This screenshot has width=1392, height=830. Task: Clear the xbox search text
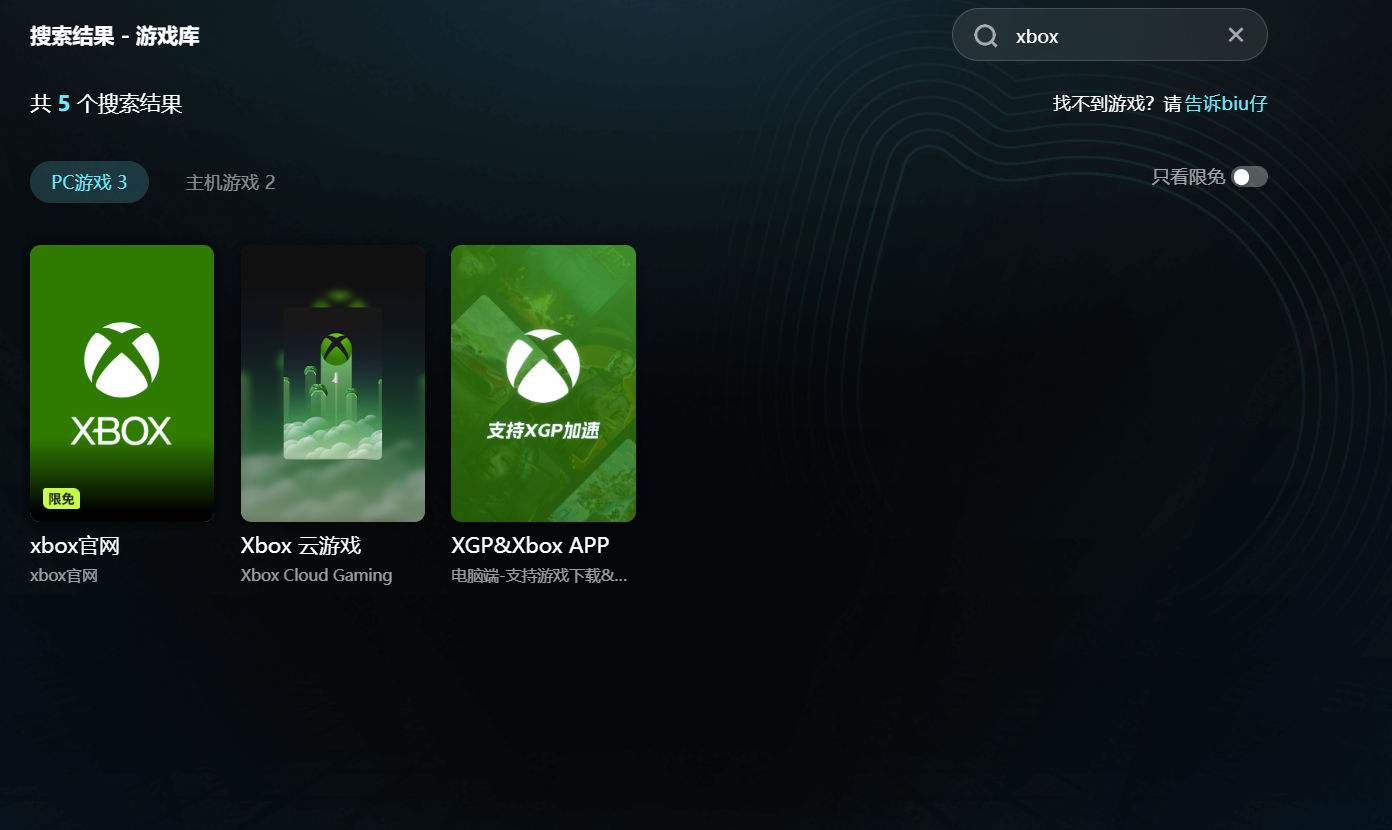click(x=1236, y=35)
